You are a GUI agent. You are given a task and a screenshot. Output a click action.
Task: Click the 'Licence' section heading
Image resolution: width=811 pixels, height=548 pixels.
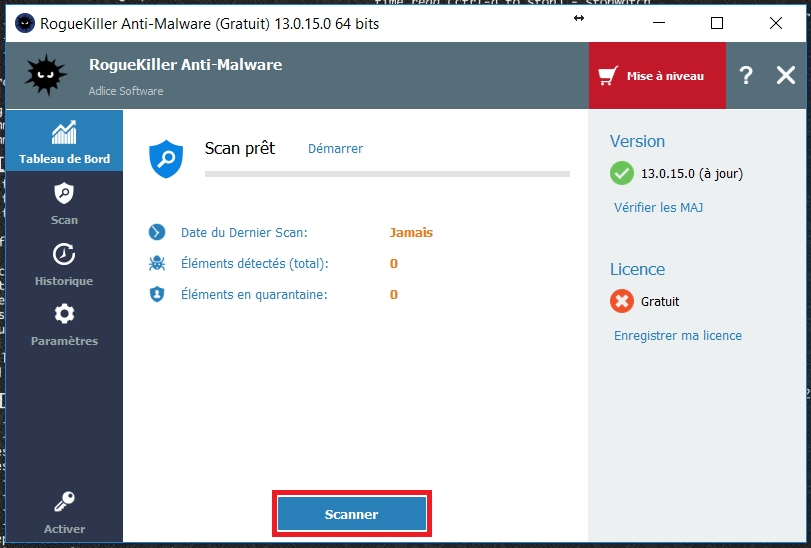point(637,269)
